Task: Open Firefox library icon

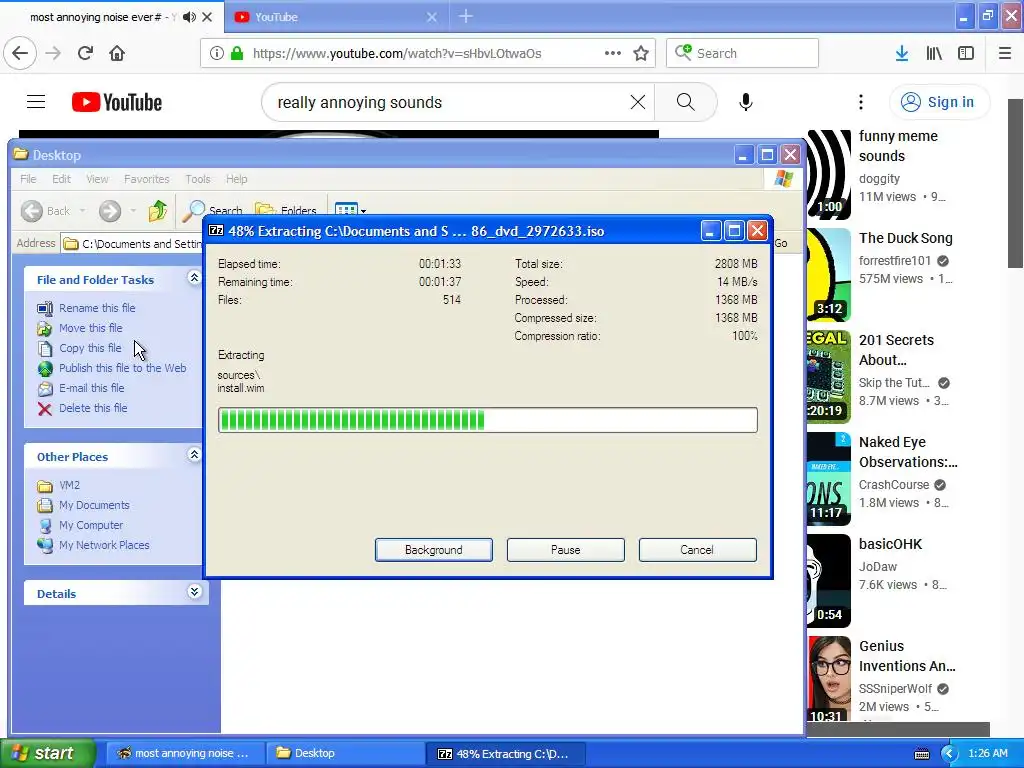Action: (934, 53)
